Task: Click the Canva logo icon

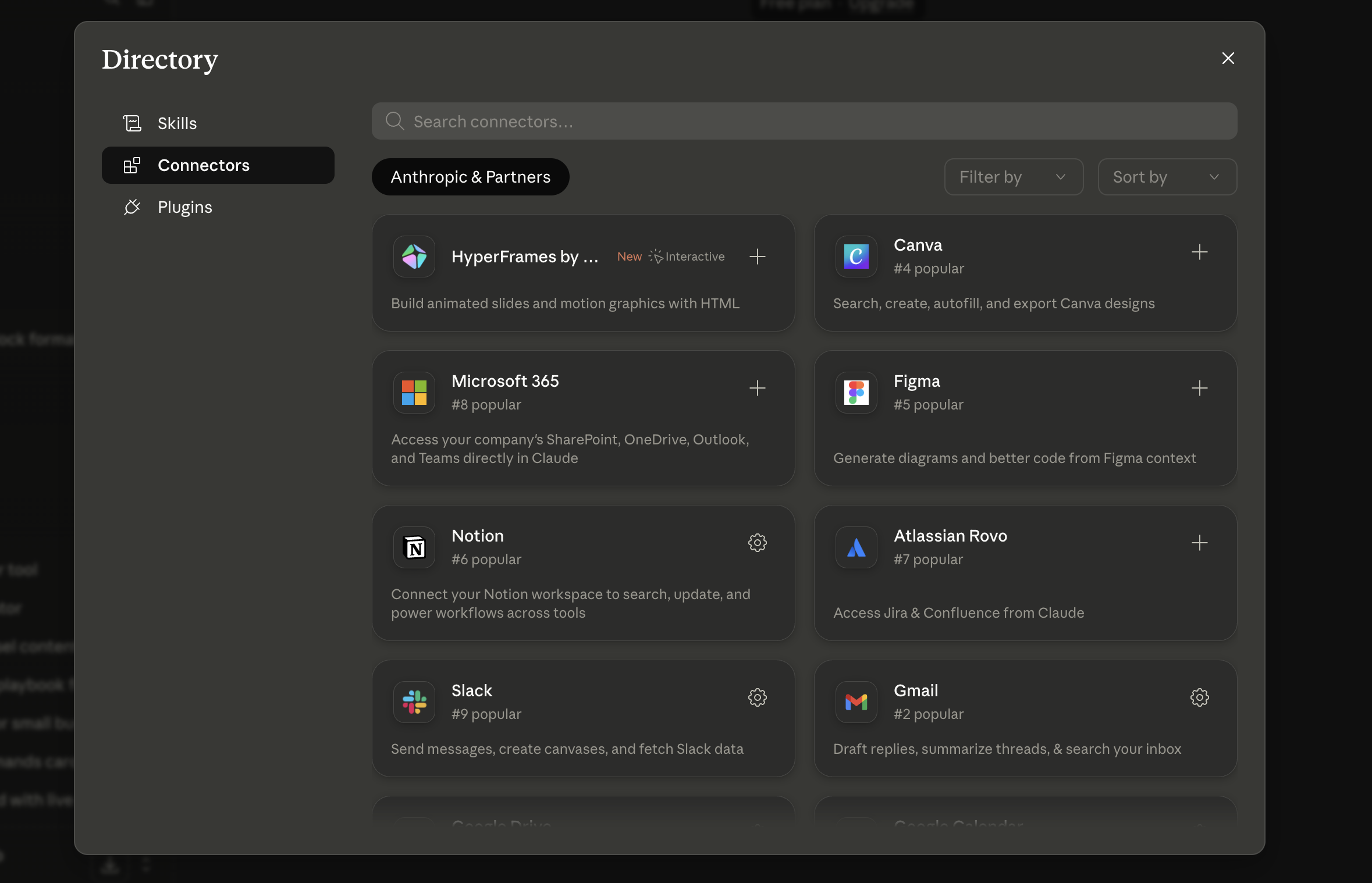Action: [x=856, y=257]
